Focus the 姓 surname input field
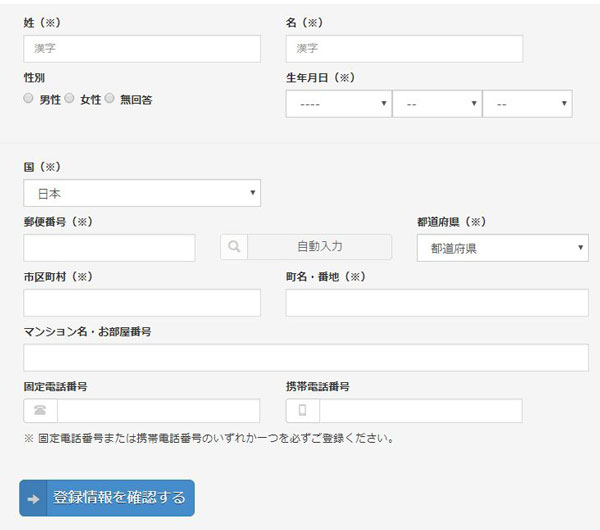The height and width of the screenshot is (530, 600). 142,49
